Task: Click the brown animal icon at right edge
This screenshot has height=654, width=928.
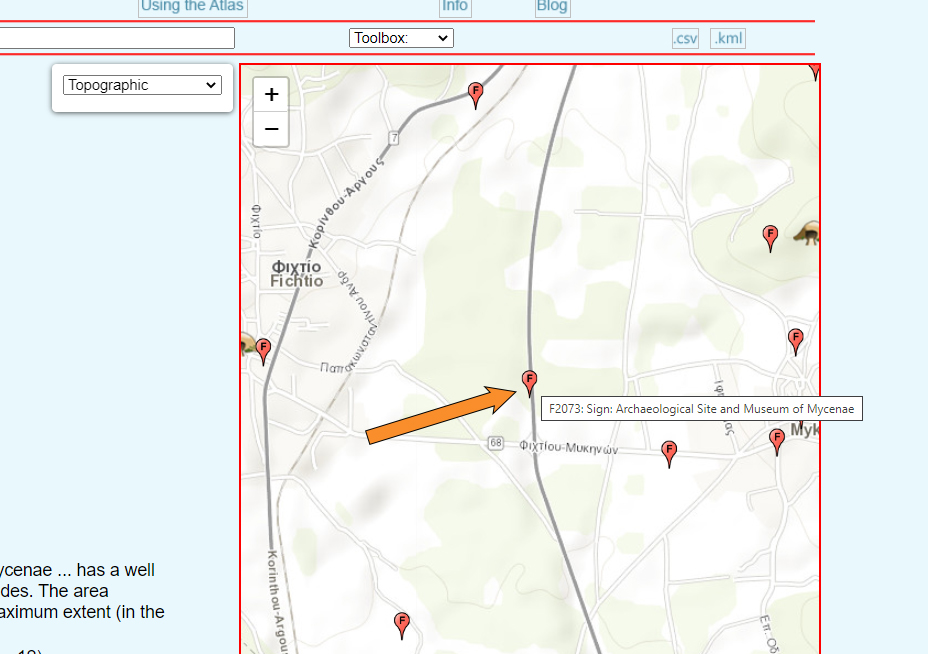Action: 807,234
